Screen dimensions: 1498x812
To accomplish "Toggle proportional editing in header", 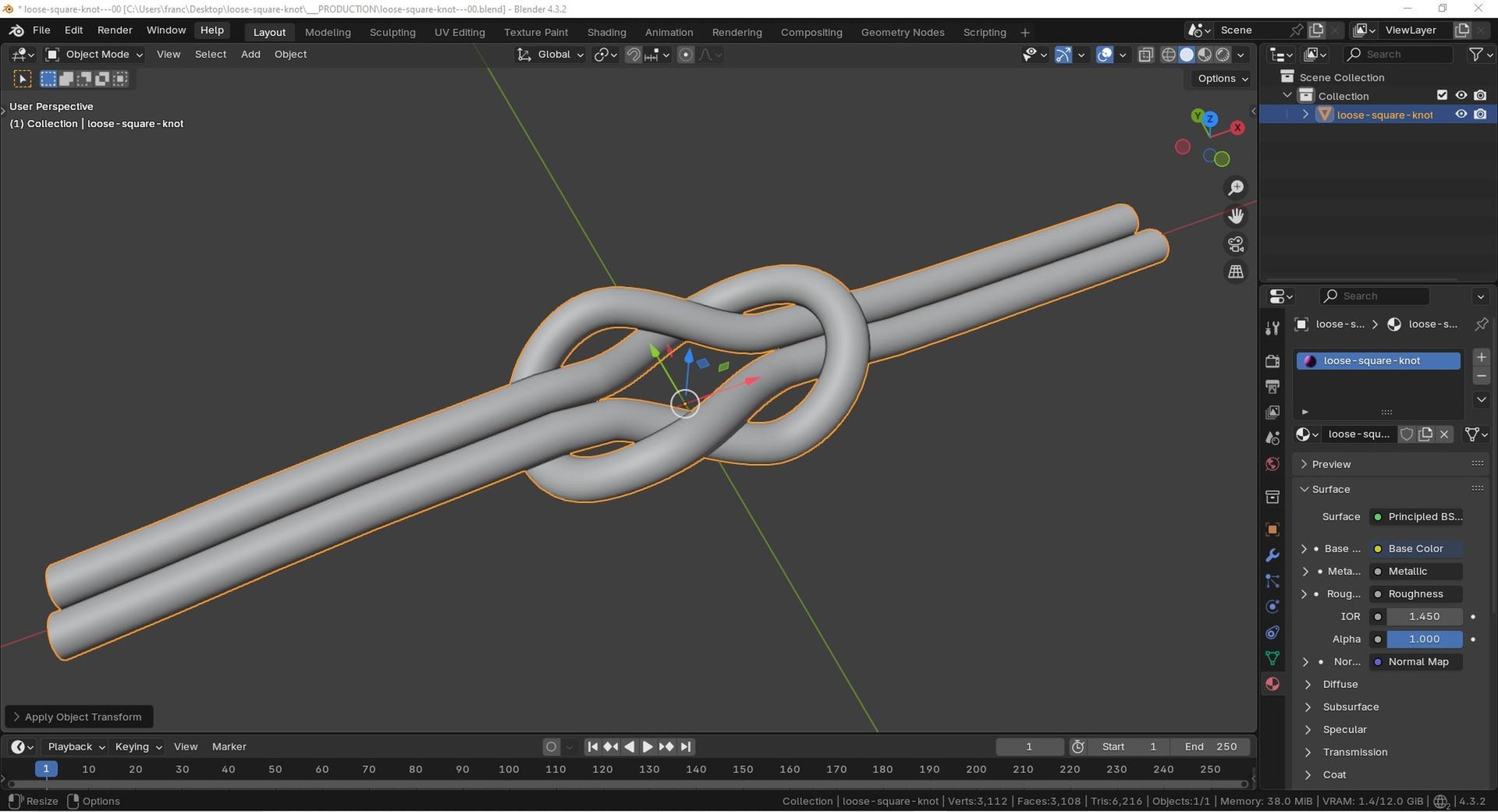I will coord(686,55).
